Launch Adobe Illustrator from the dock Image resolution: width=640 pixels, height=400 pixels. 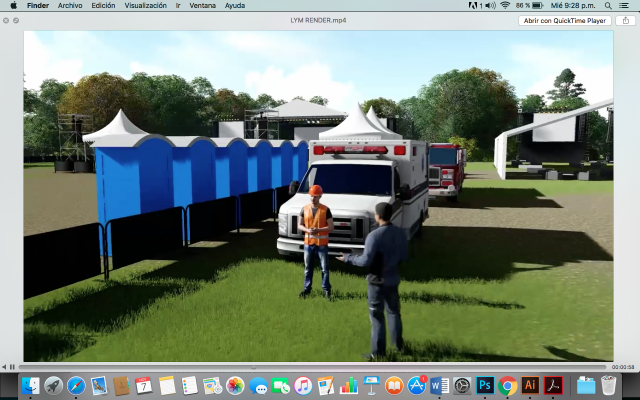click(x=530, y=385)
